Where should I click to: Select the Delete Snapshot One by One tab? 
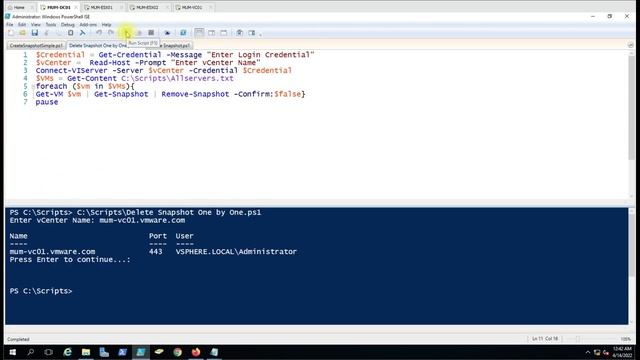point(97,45)
